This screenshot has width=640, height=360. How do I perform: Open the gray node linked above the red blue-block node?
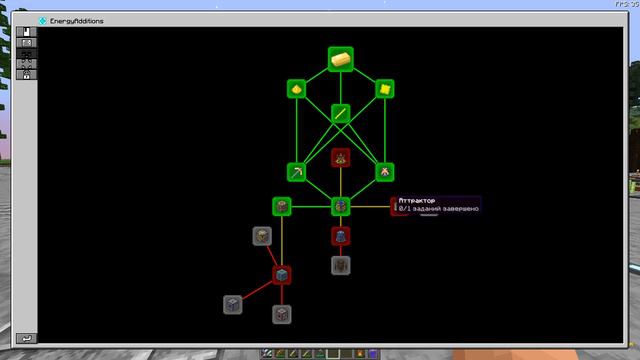click(x=262, y=236)
